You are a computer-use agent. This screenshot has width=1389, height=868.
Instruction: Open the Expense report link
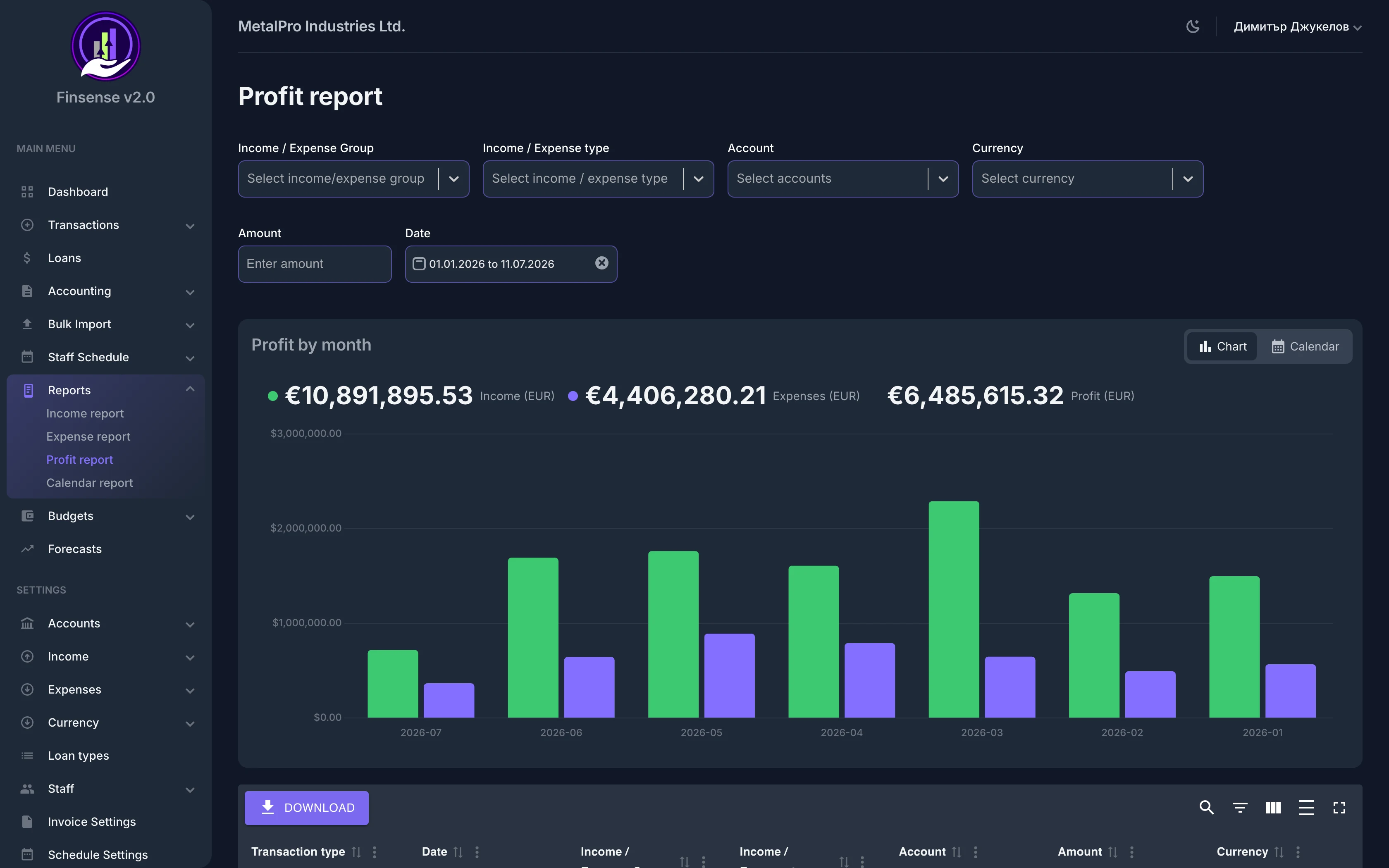[88, 436]
